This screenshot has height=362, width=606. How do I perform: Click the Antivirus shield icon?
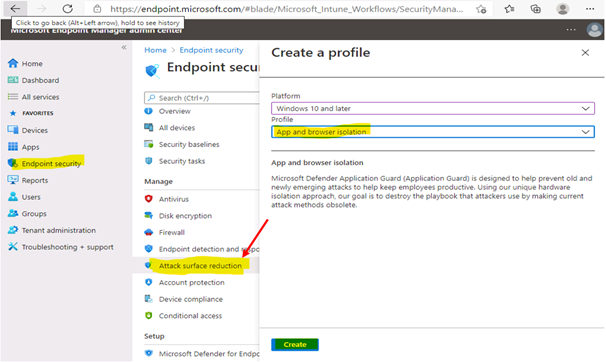click(x=149, y=199)
